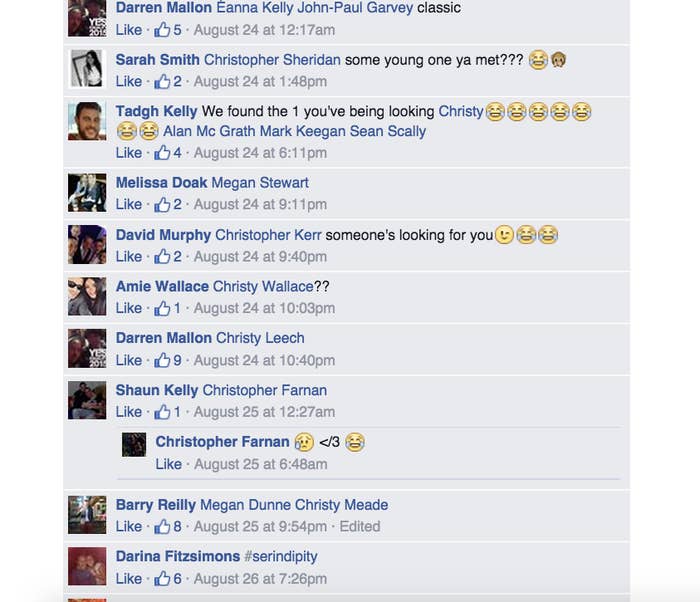View edit history via Edited label
Viewport: 700px width, 602px height.
click(x=360, y=527)
